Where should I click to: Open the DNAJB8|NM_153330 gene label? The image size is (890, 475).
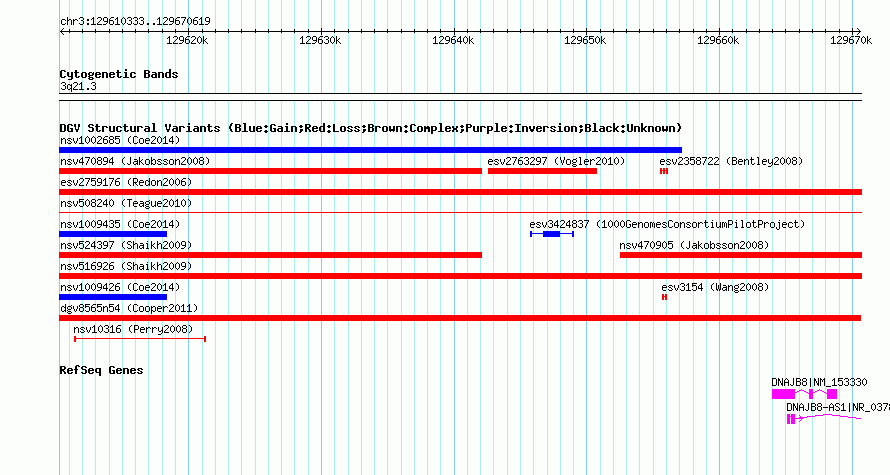point(819,382)
